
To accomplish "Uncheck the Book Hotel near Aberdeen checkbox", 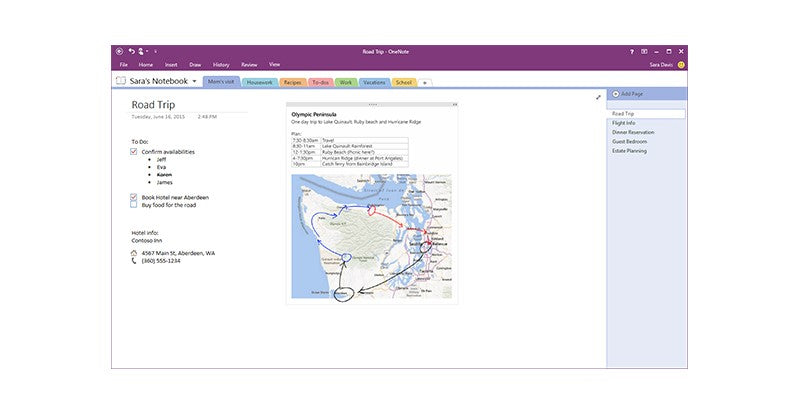I will [134, 197].
